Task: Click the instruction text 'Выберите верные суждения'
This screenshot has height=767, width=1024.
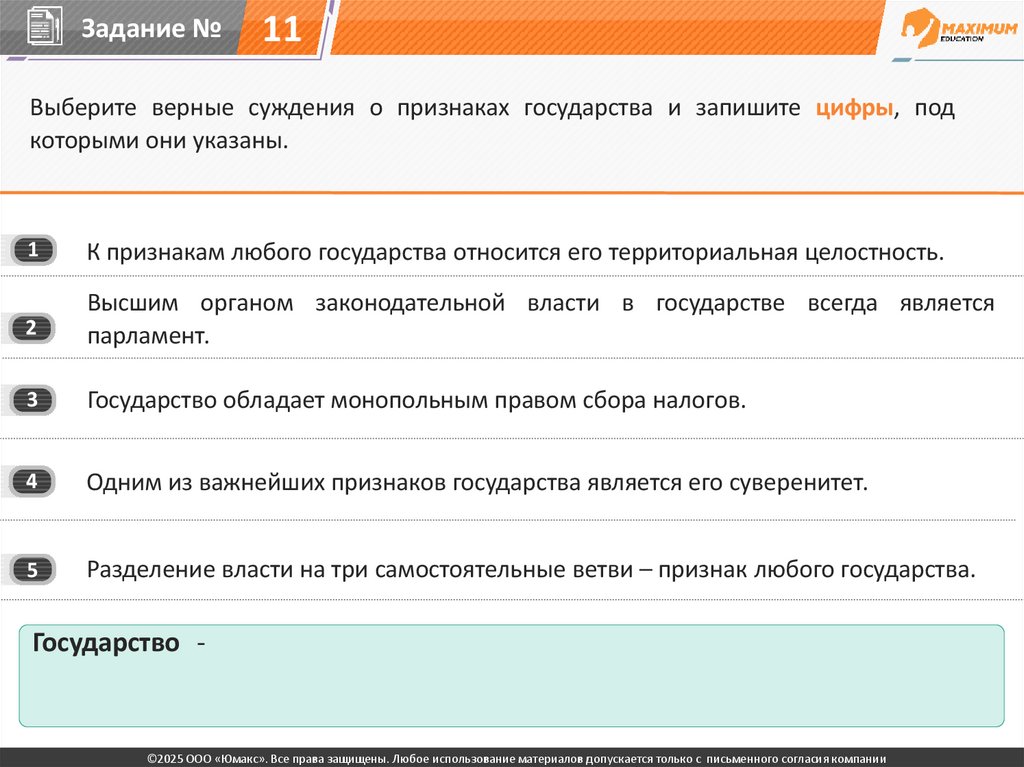Action: 192,108
